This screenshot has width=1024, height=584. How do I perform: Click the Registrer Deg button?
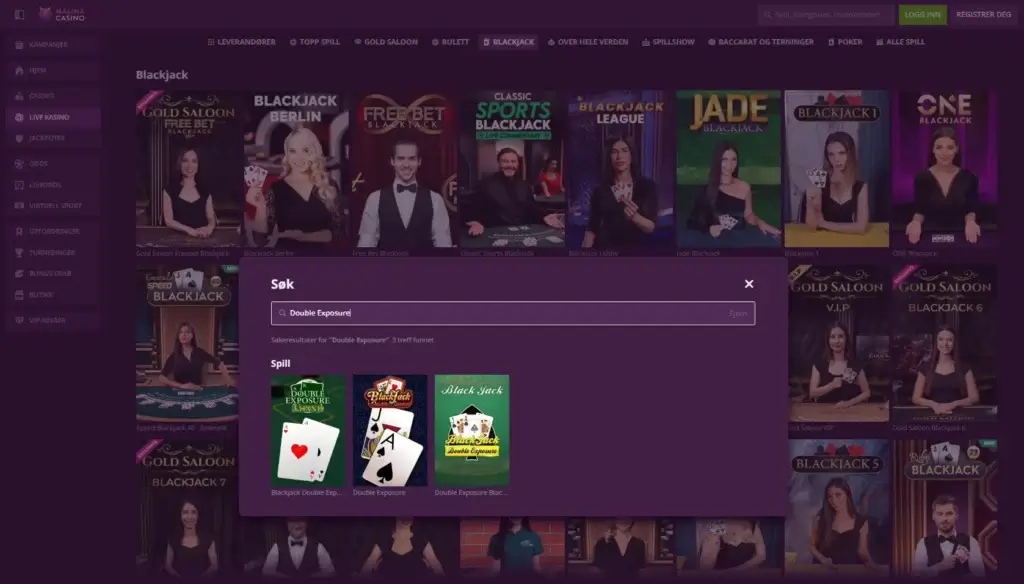pyautogui.click(x=984, y=14)
